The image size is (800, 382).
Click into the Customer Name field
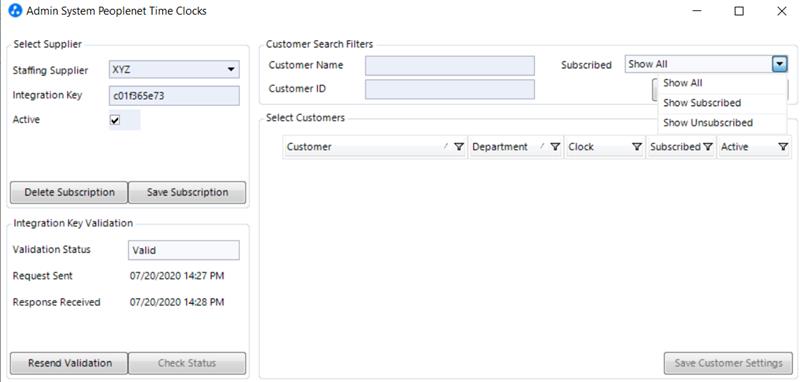(x=450, y=66)
